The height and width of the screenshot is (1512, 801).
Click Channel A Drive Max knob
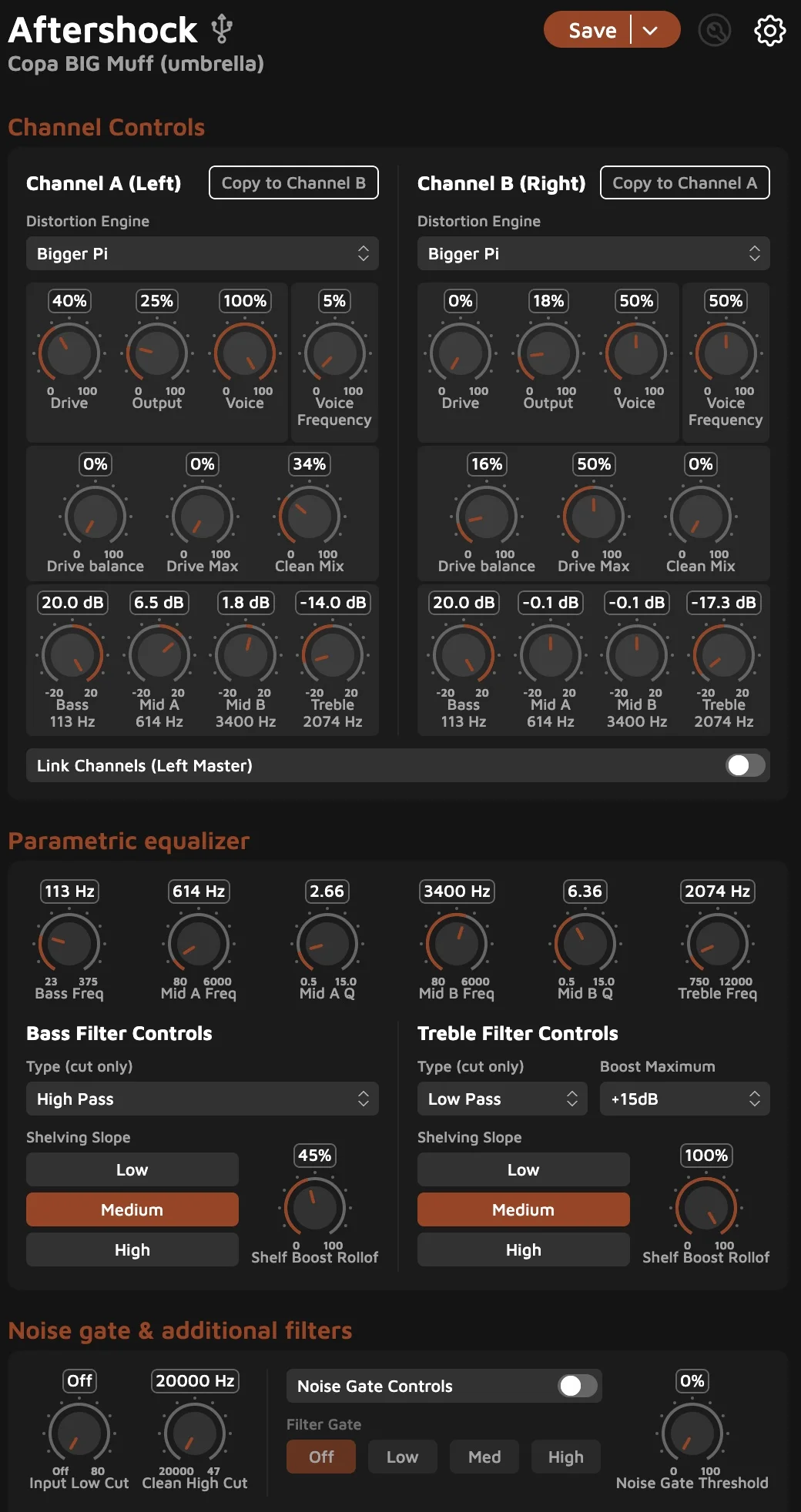click(203, 515)
